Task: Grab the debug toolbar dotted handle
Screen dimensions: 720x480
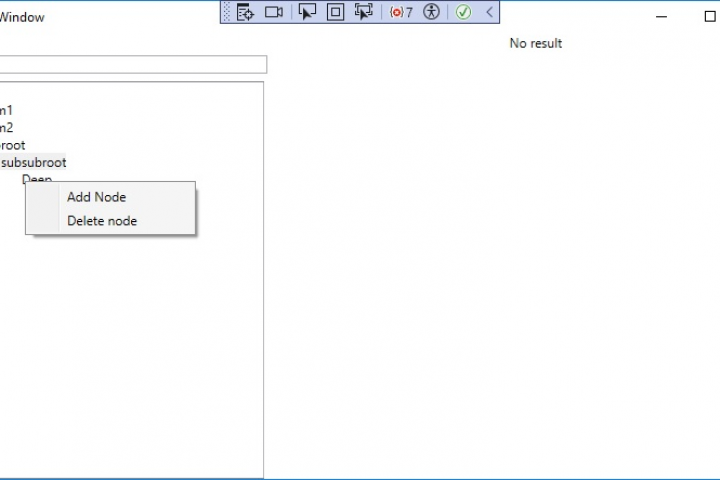Action: [x=226, y=12]
